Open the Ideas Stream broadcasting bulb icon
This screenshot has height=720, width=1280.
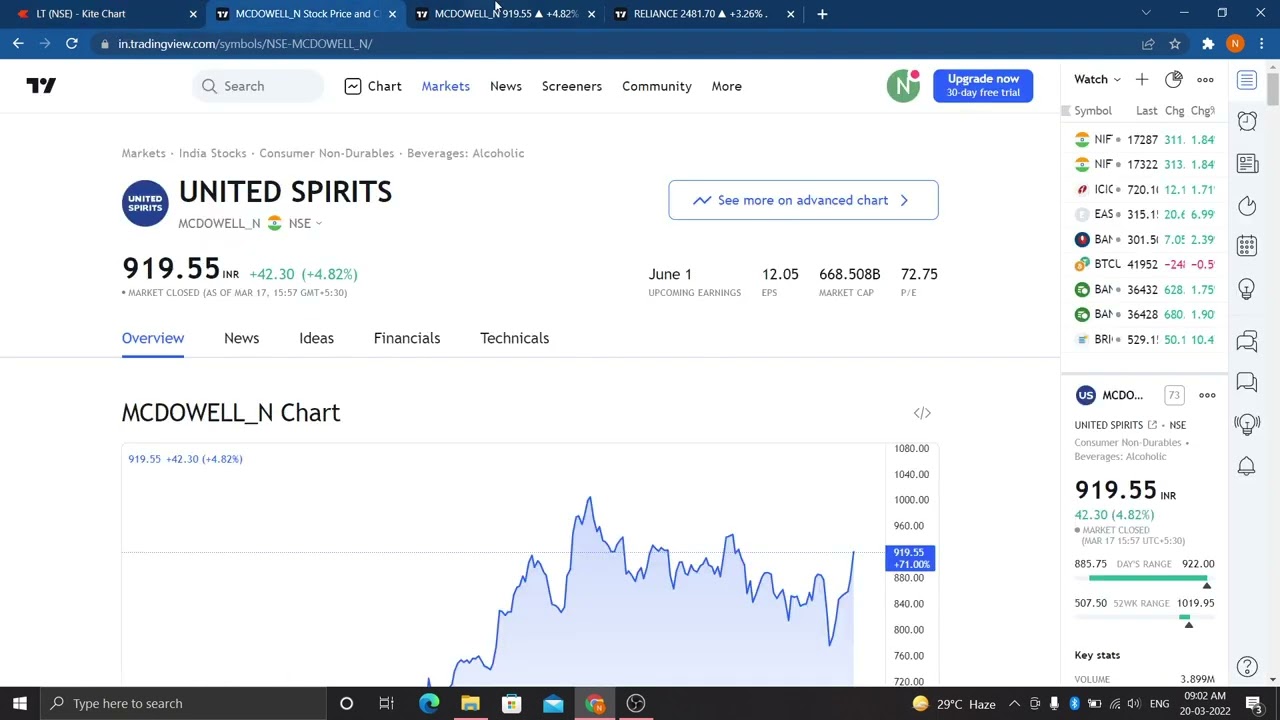(1247, 424)
